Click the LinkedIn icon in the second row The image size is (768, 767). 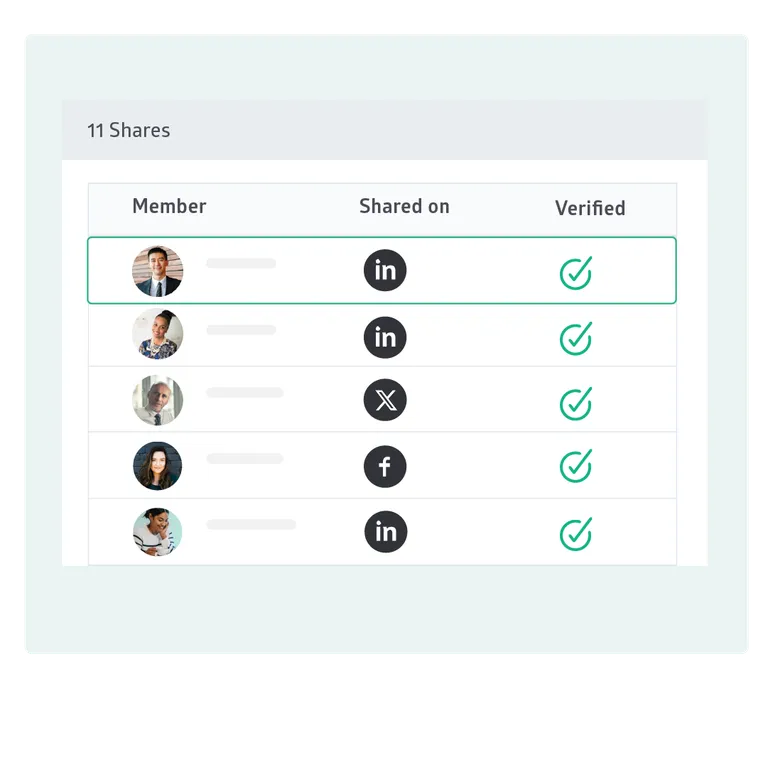point(385,337)
